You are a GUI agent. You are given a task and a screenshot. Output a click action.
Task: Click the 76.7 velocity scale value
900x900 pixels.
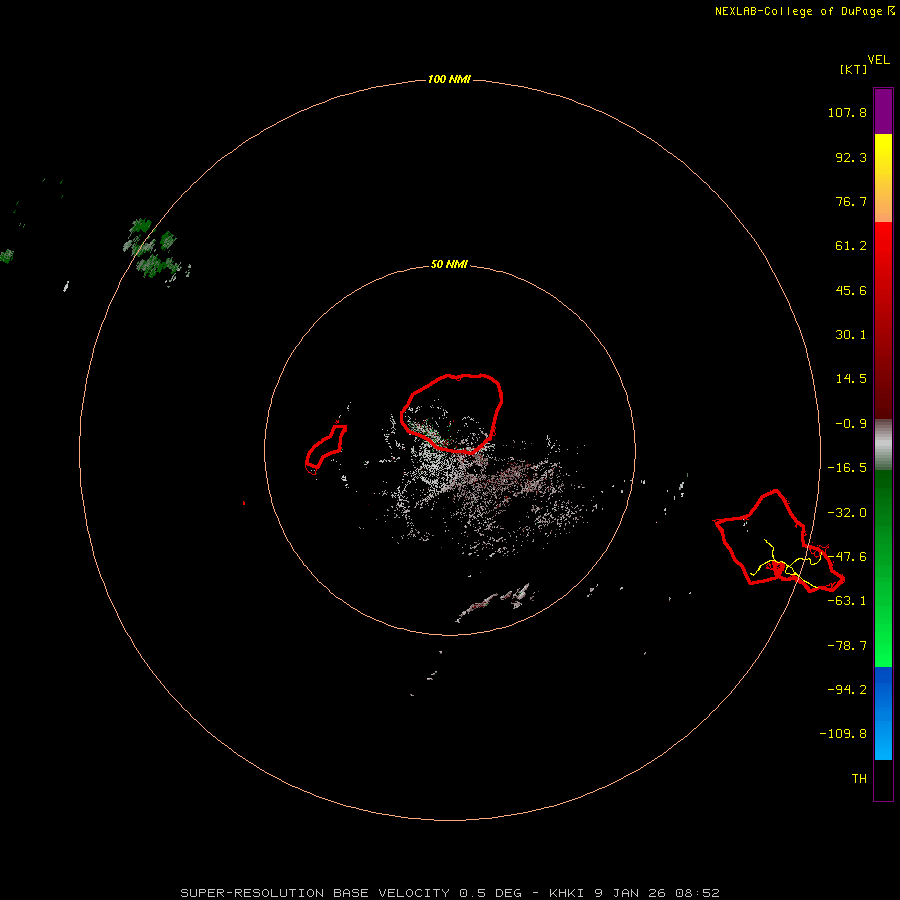click(x=851, y=201)
